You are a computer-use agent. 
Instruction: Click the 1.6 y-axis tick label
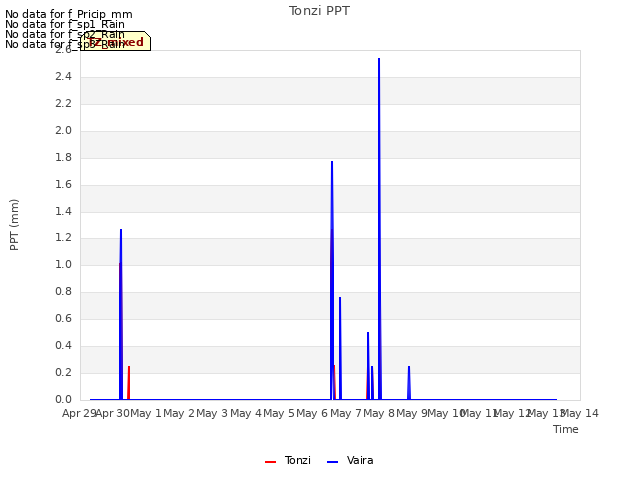(63, 184)
